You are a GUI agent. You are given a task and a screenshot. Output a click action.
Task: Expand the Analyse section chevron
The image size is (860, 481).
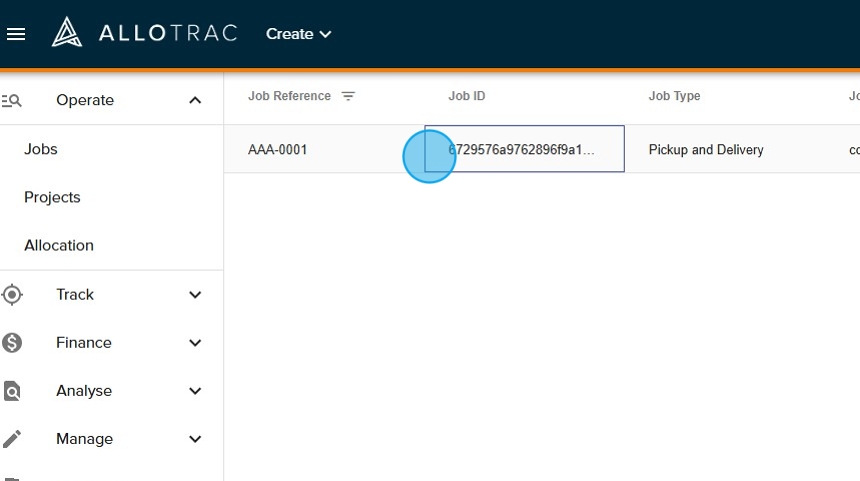(x=195, y=391)
